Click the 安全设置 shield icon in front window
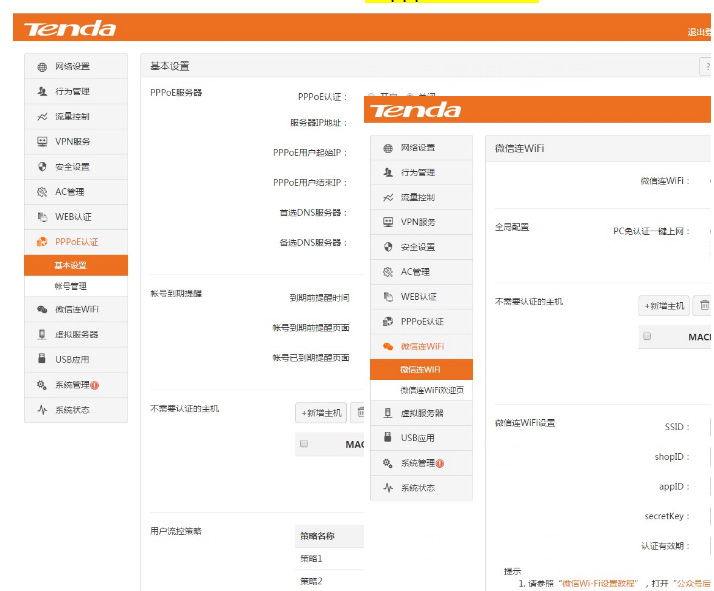 point(388,247)
